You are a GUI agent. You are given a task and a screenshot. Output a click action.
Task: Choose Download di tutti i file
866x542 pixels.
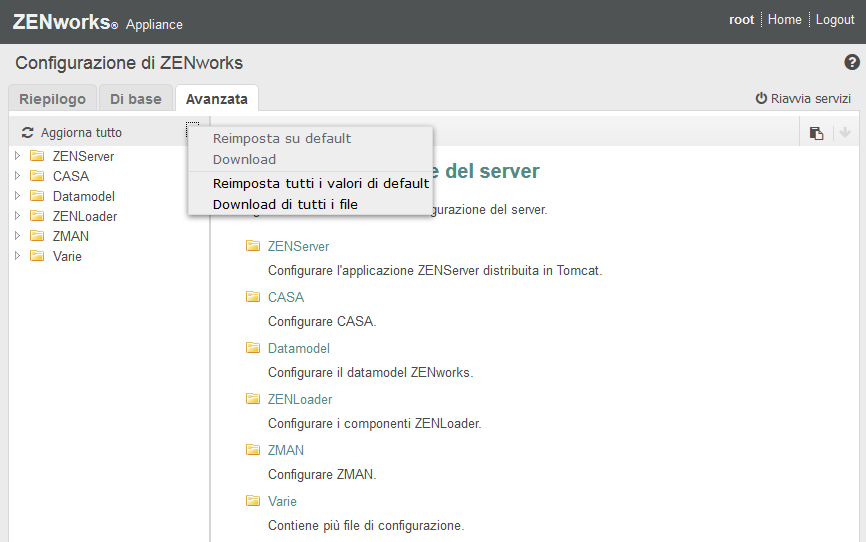click(285, 204)
